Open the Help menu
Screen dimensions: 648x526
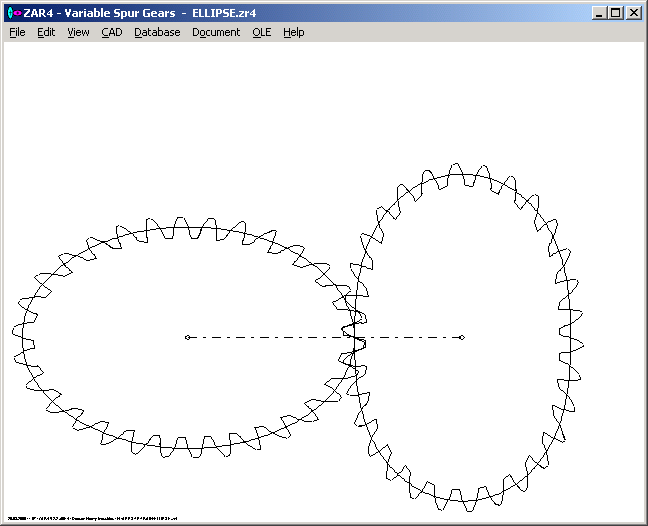coord(293,32)
